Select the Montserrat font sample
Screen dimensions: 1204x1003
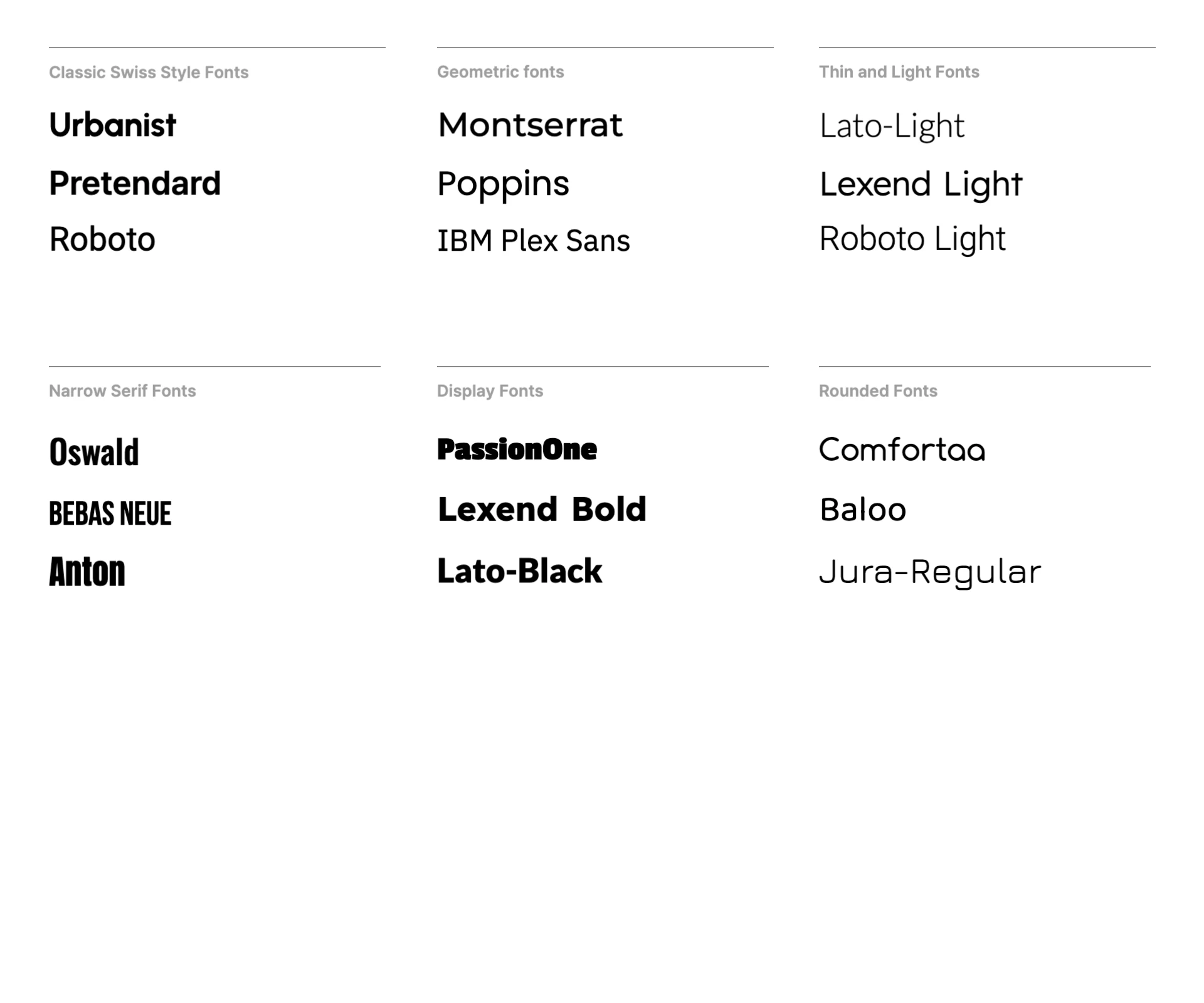[530, 125]
